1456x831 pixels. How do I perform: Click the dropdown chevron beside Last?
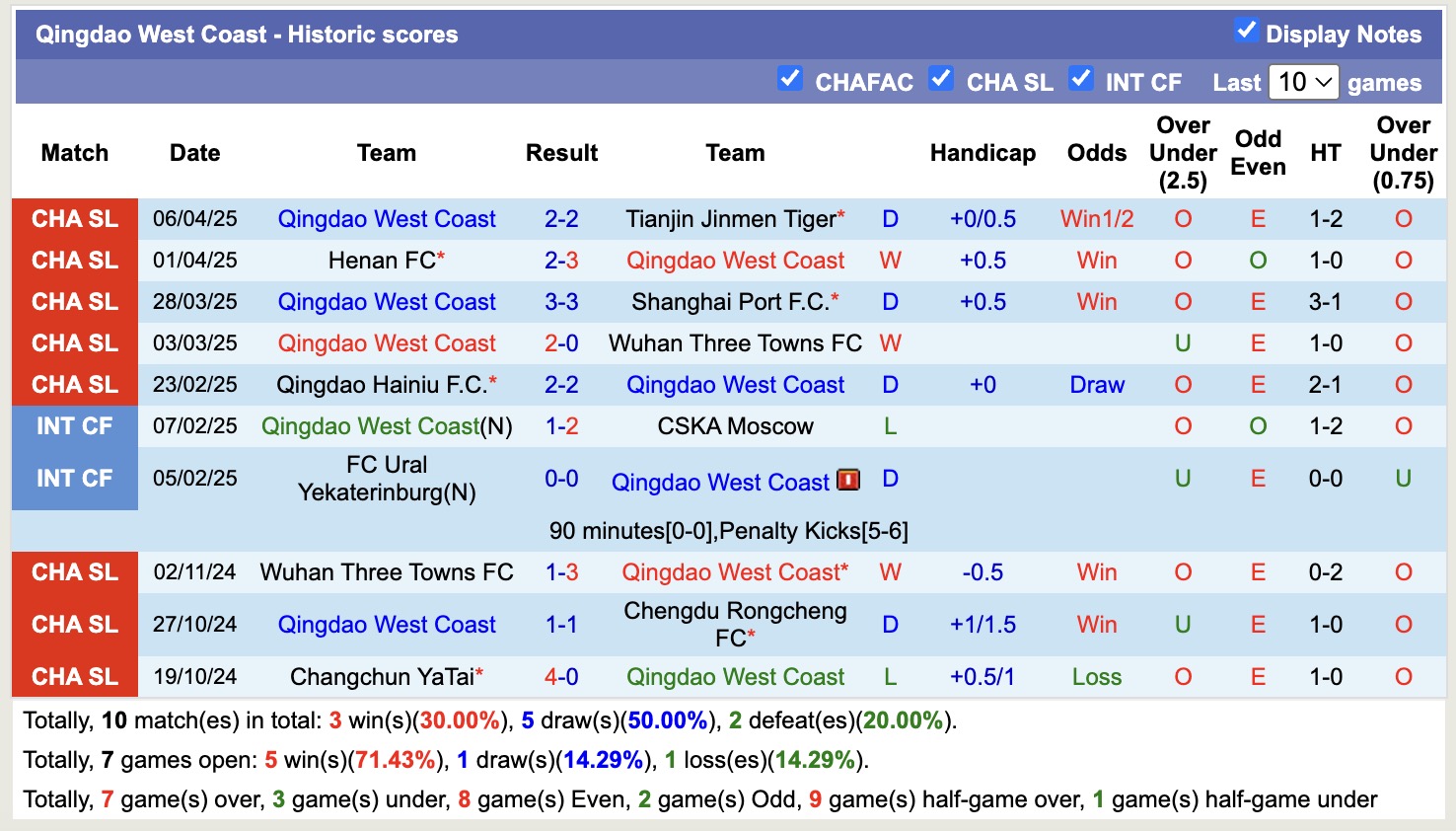[1322, 82]
